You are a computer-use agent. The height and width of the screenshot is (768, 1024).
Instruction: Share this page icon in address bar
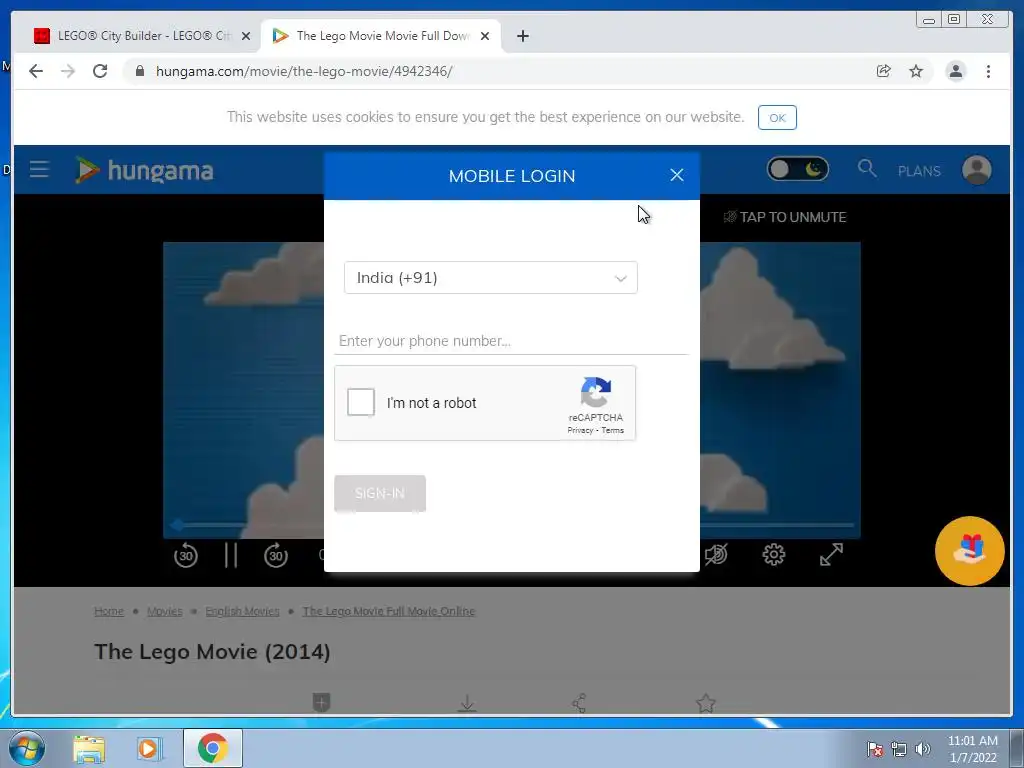[x=884, y=71]
